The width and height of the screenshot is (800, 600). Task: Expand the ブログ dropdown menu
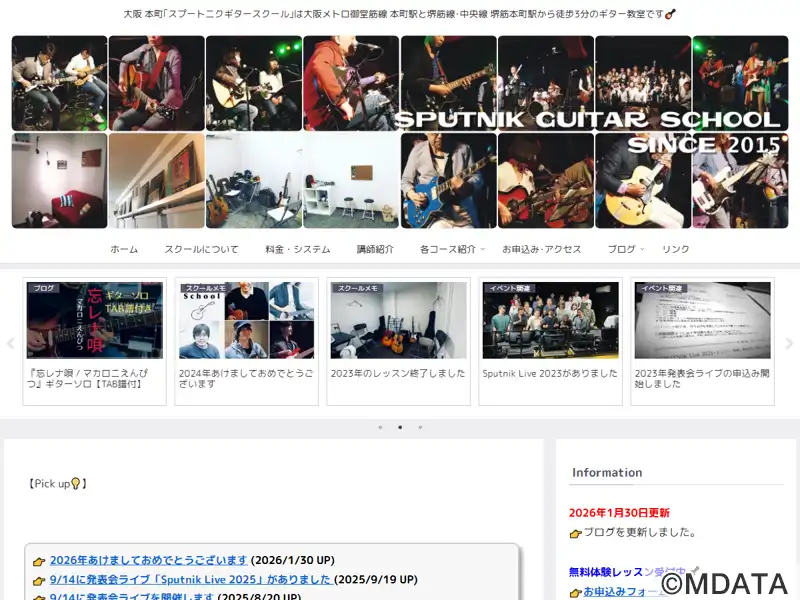[x=626, y=249]
